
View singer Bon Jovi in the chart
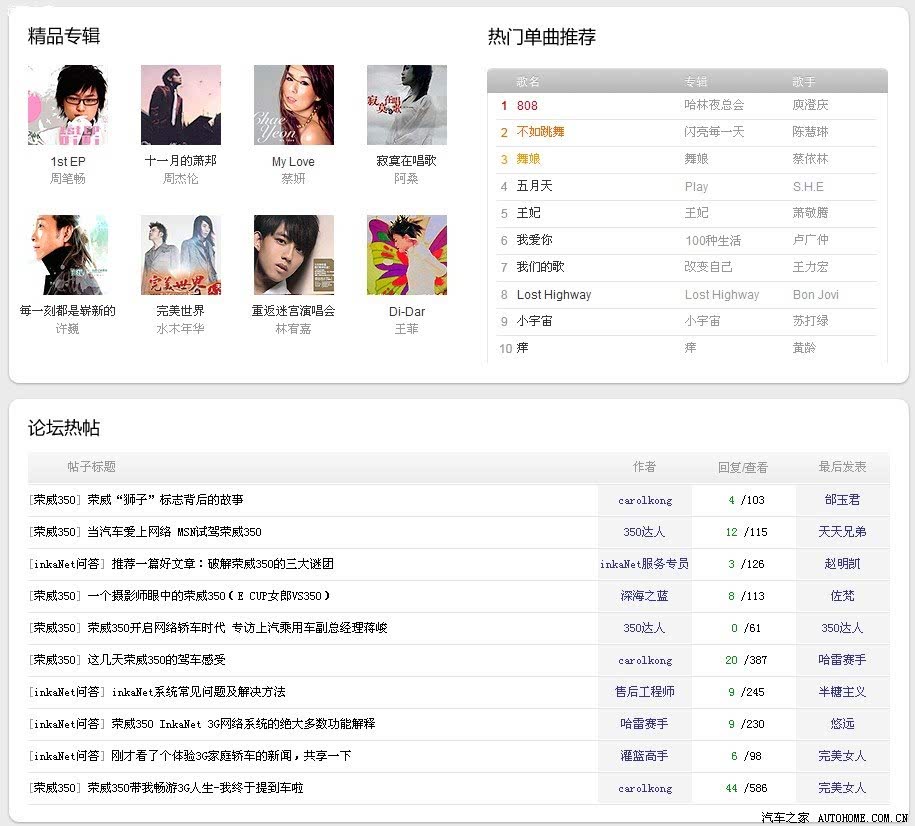pos(816,295)
